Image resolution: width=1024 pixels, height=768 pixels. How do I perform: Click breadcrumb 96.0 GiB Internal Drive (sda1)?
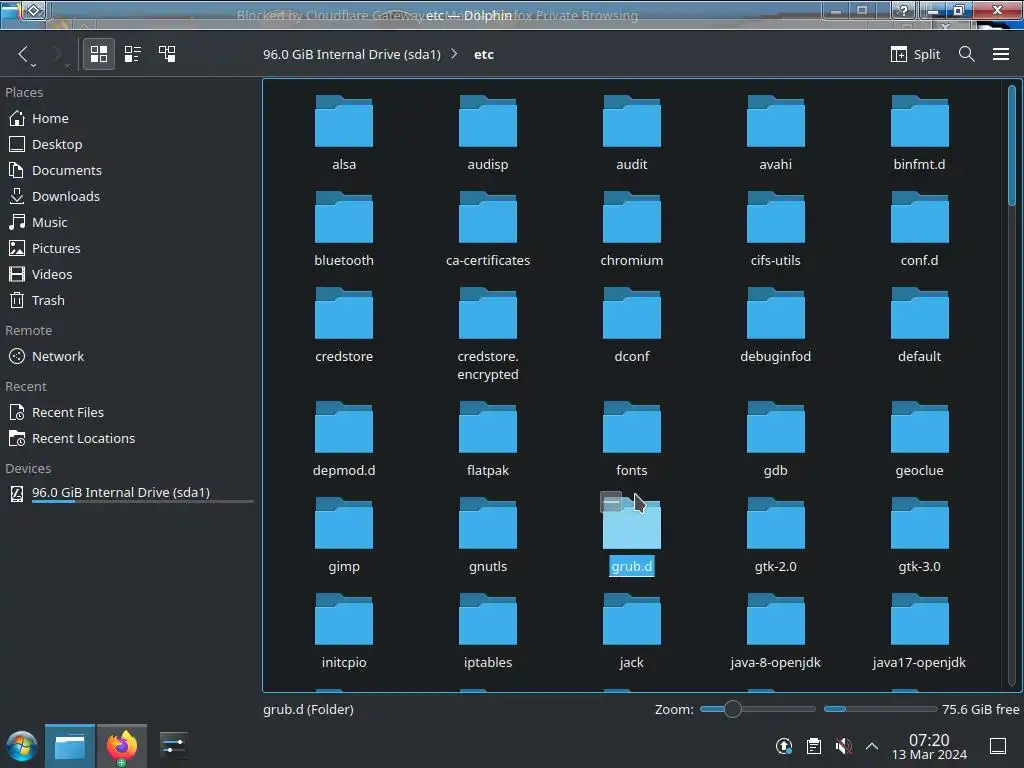pos(351,54)
